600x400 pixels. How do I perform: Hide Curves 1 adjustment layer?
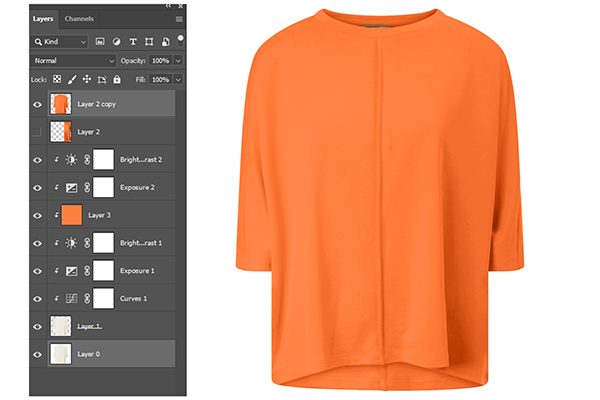[38, 299]
